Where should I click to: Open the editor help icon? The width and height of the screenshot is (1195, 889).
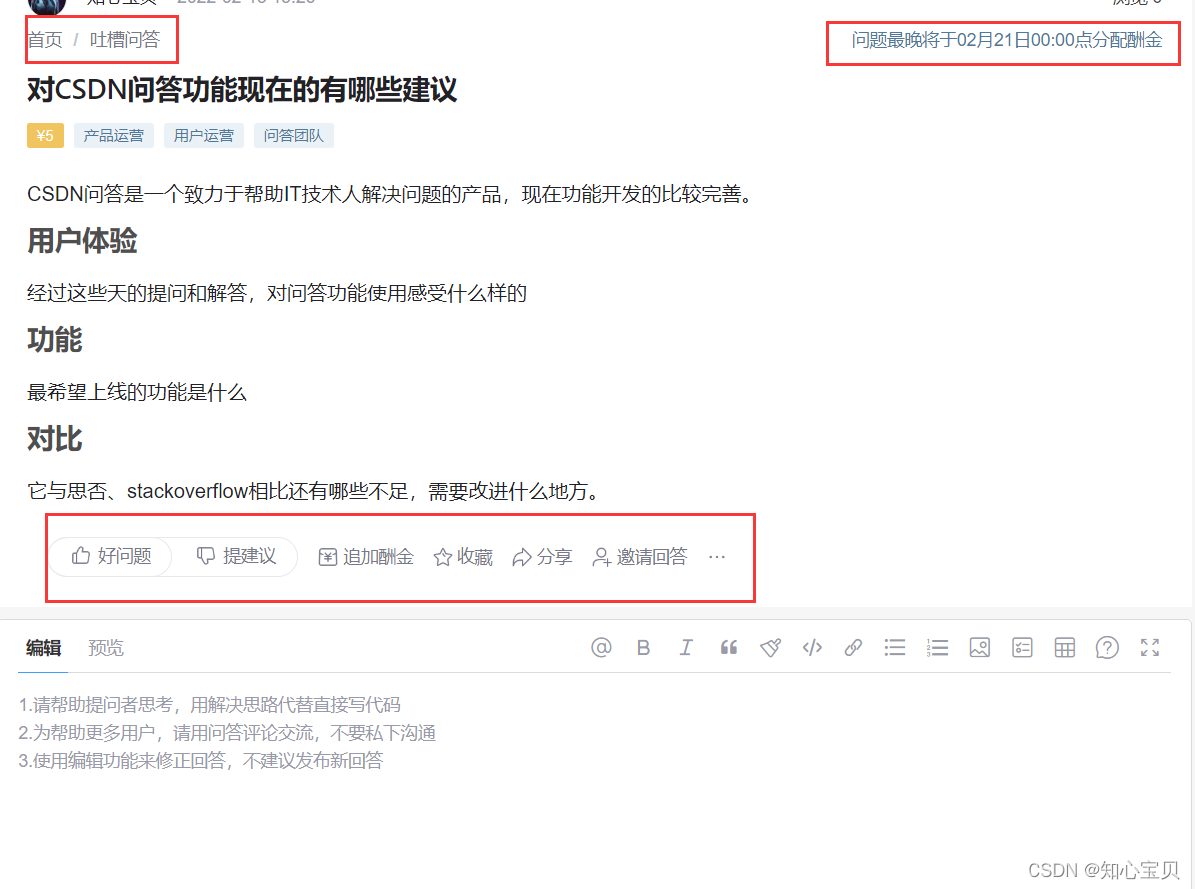[x=1107, y=648]
